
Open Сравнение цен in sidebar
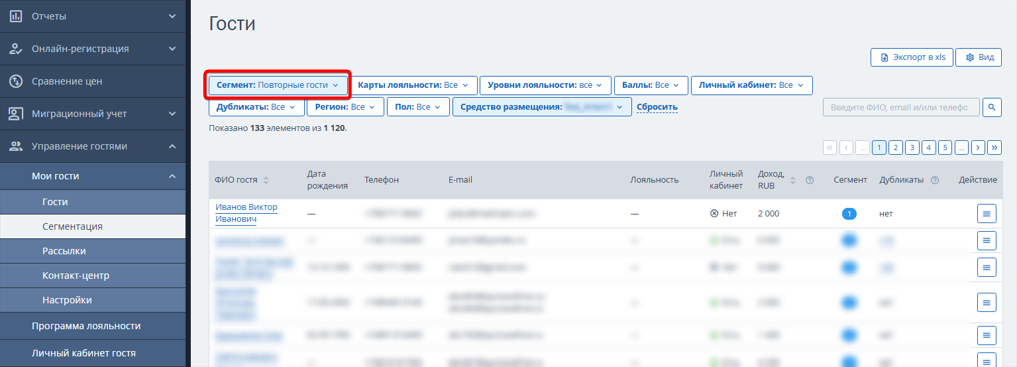92,81
